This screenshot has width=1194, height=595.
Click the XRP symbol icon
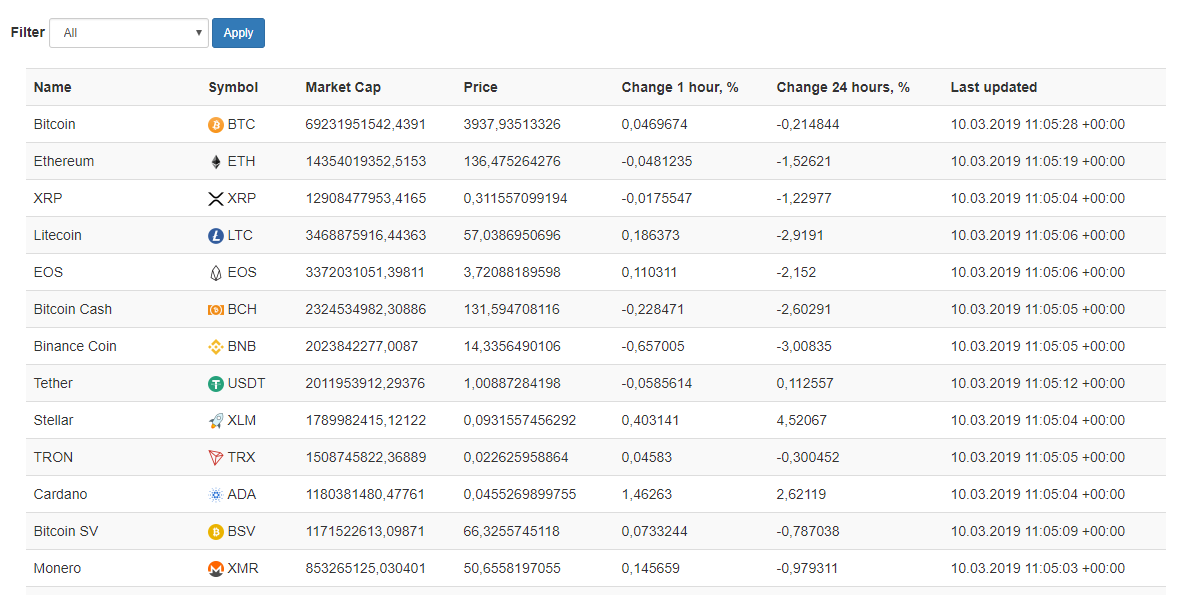[216, 199]
